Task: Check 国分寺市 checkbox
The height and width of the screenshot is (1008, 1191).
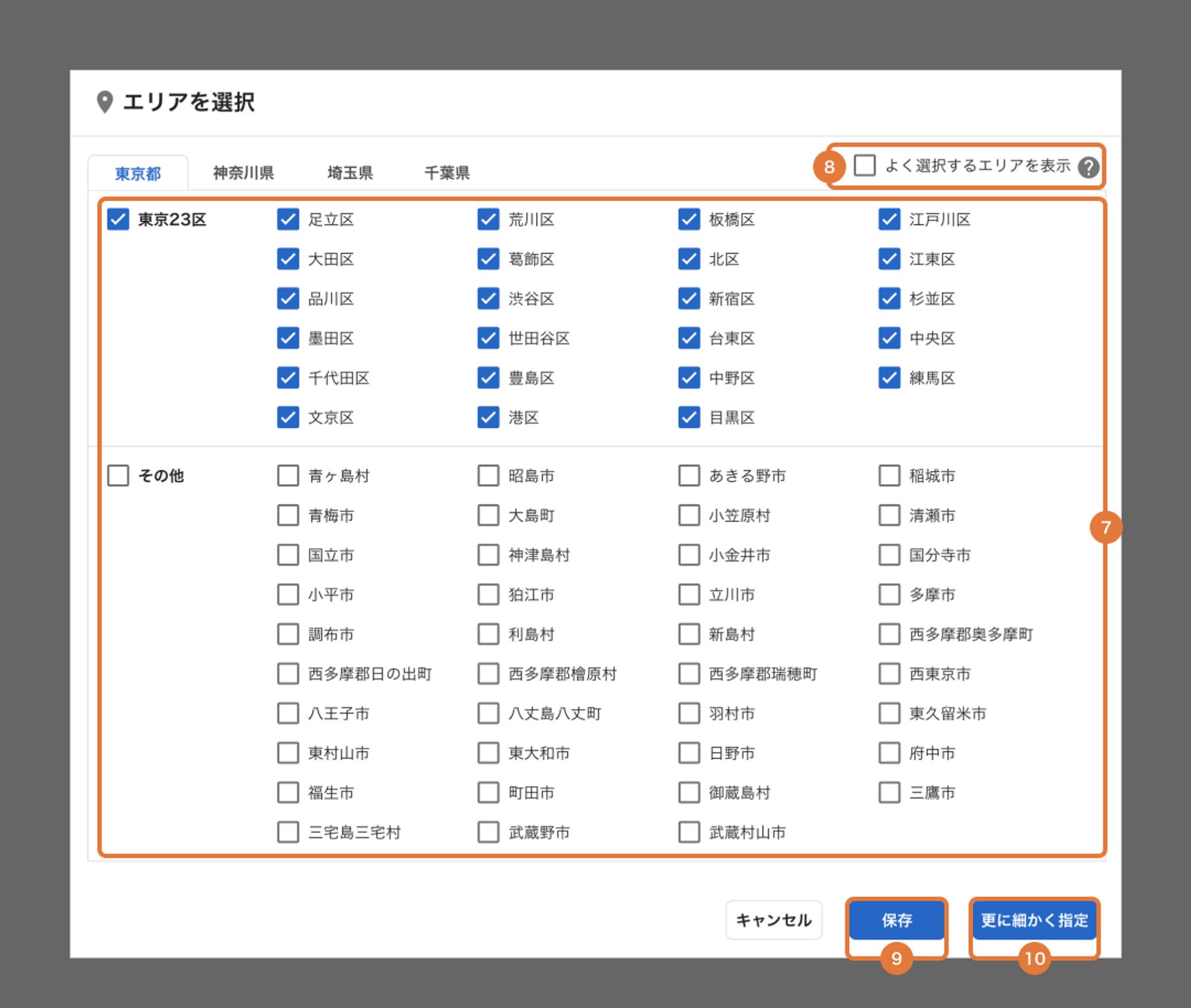Action: coord(889,555)
